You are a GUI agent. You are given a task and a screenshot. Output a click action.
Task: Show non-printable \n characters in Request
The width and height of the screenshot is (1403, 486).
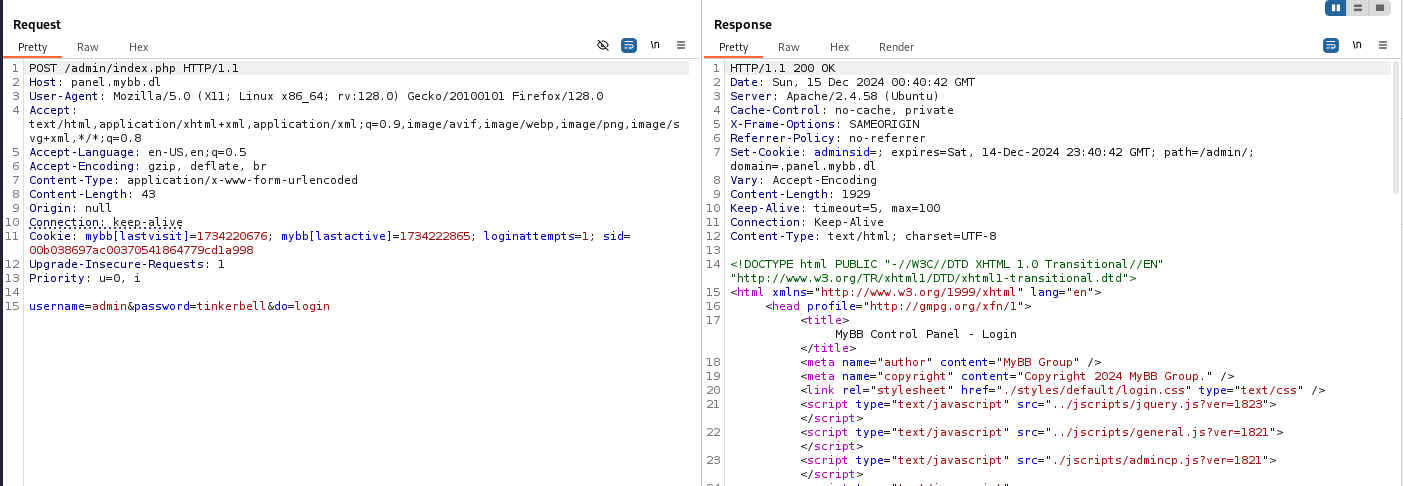[655, 46]
